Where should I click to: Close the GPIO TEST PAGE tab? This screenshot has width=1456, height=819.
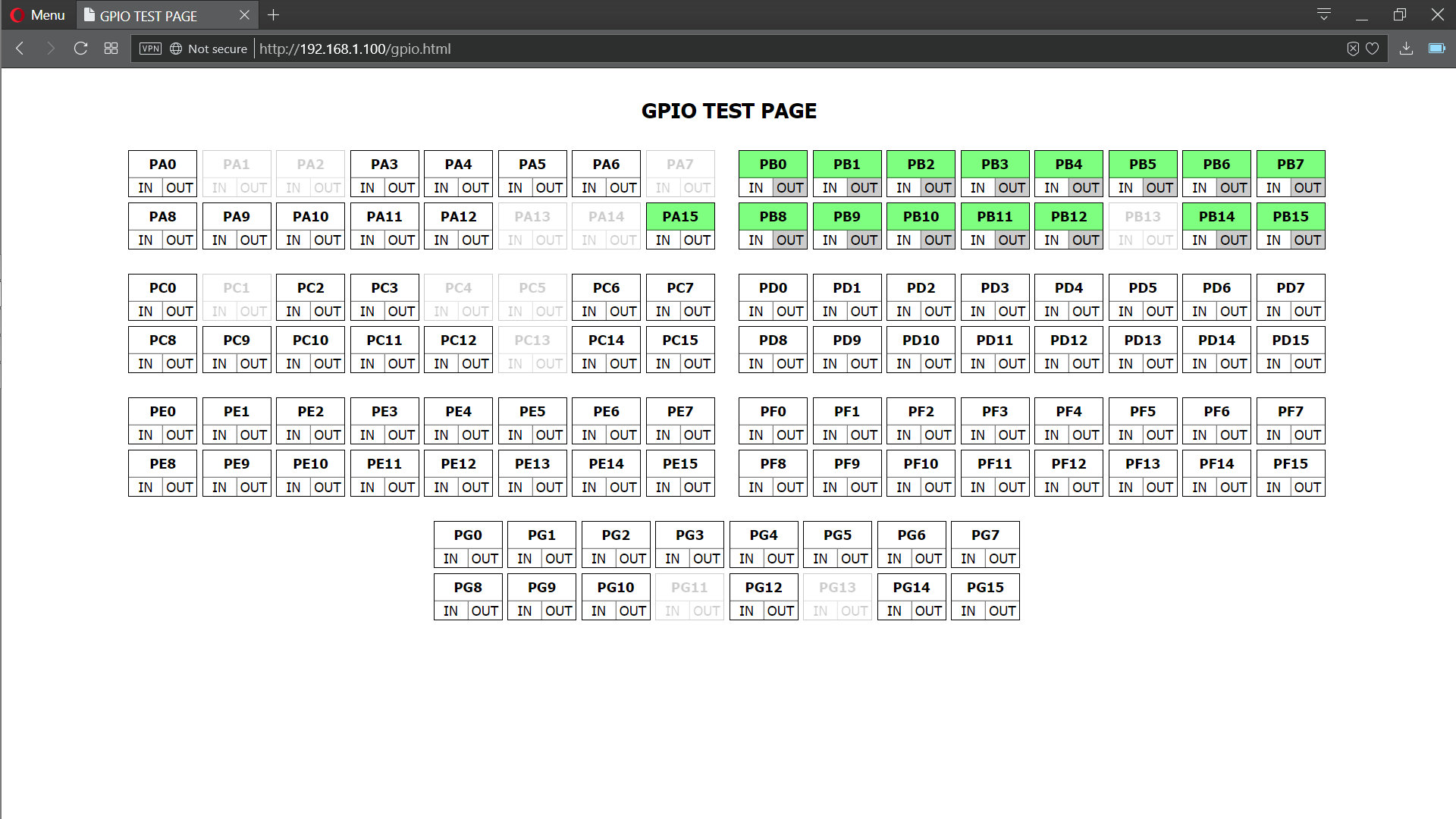tap(244, 15)
